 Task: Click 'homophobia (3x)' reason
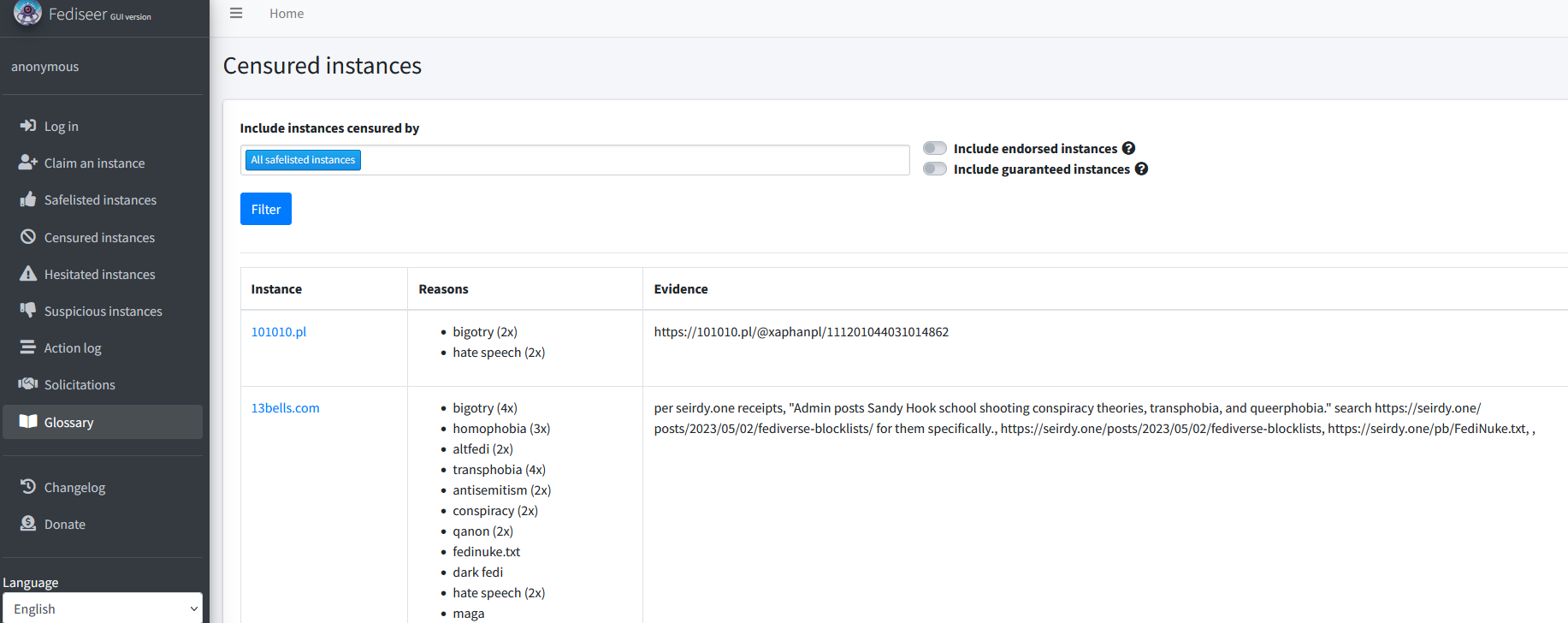pos(501,429)
